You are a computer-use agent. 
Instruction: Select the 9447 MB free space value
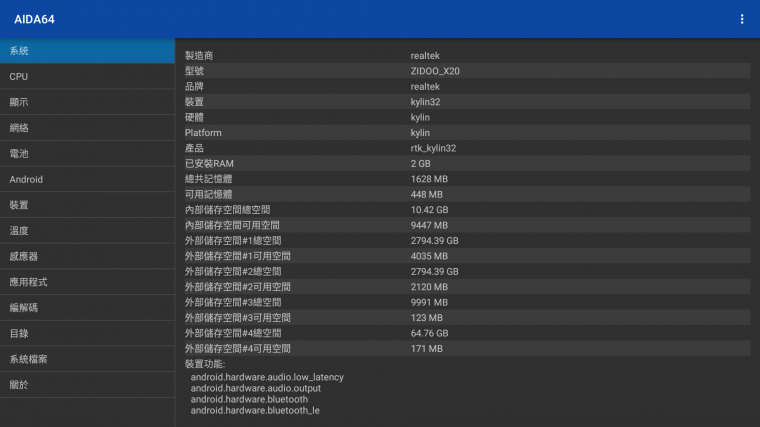(x=429, y=225)
